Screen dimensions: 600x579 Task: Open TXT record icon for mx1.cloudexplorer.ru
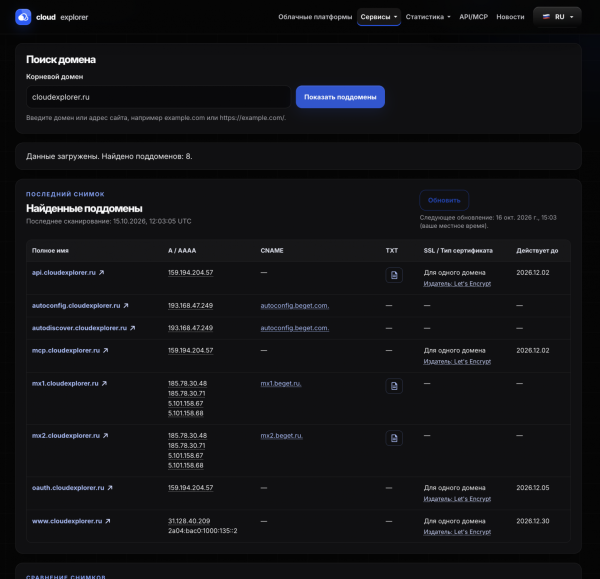click(x=394, y=386)
